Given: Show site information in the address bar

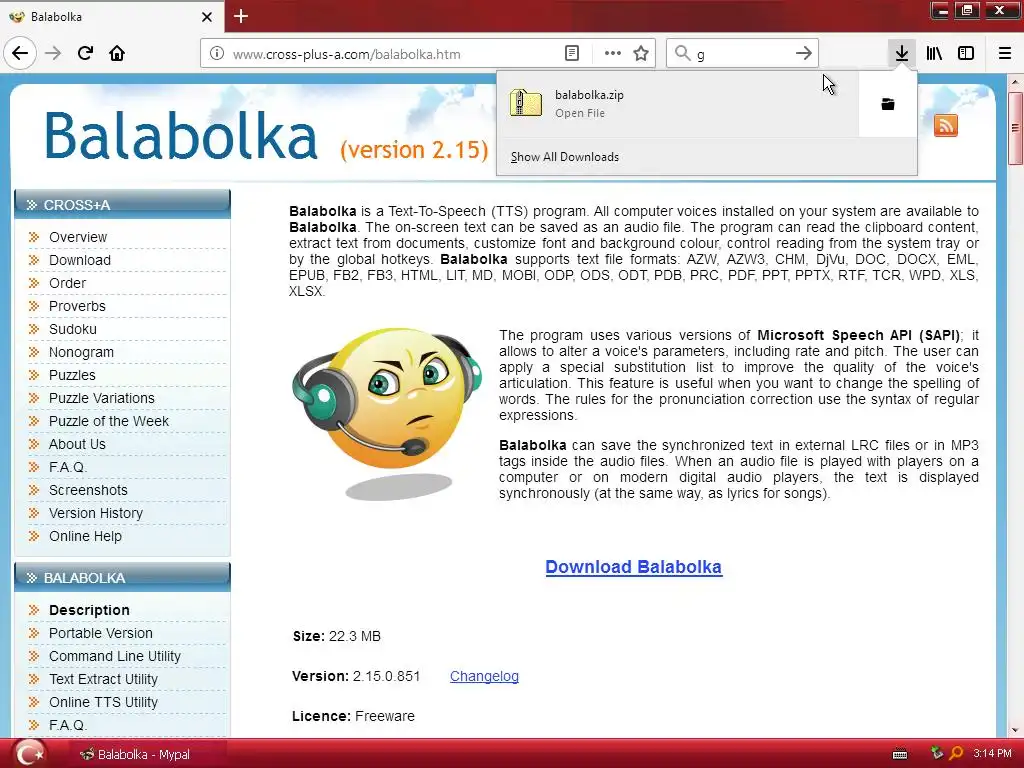Looking at the screenshot, I should coord(216,54).
